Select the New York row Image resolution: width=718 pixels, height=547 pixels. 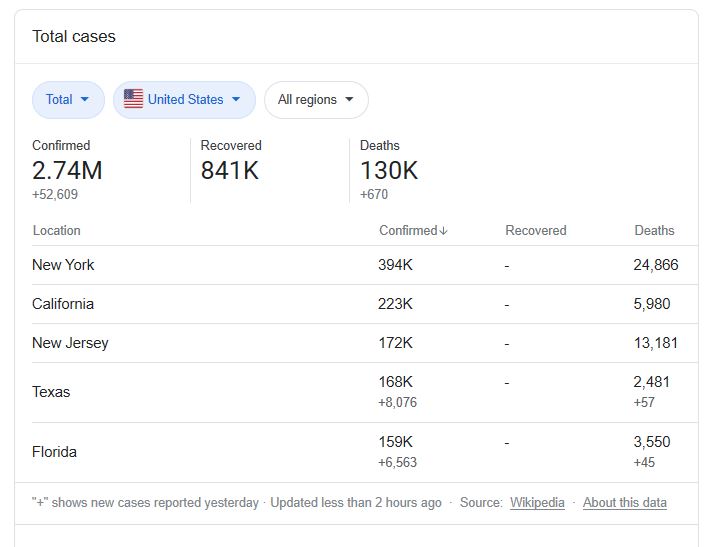click(365, 265)
